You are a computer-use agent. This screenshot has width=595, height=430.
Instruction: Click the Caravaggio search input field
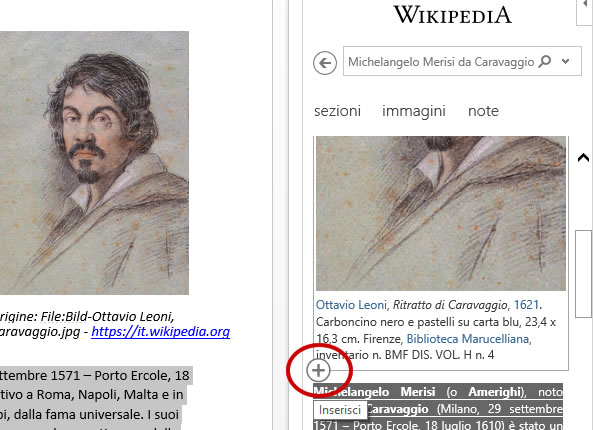click(x=441, y=61)
